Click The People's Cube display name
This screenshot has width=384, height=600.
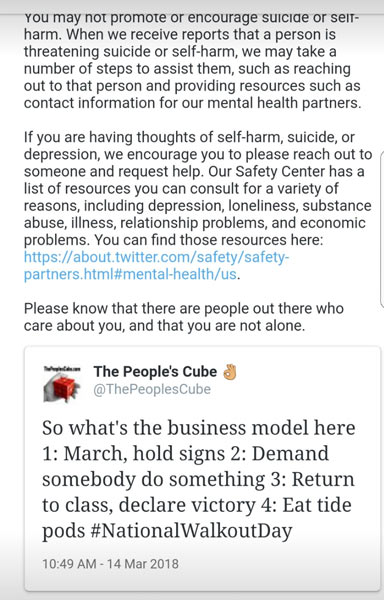point(155,372)
